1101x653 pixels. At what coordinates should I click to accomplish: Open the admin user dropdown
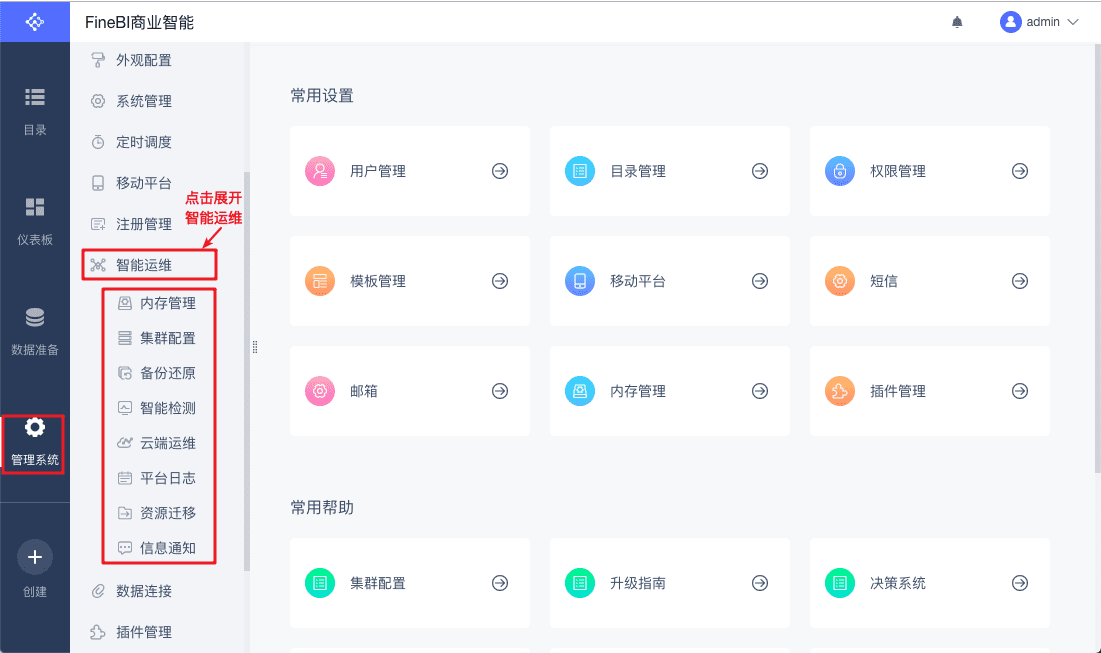pos(1040,22)
